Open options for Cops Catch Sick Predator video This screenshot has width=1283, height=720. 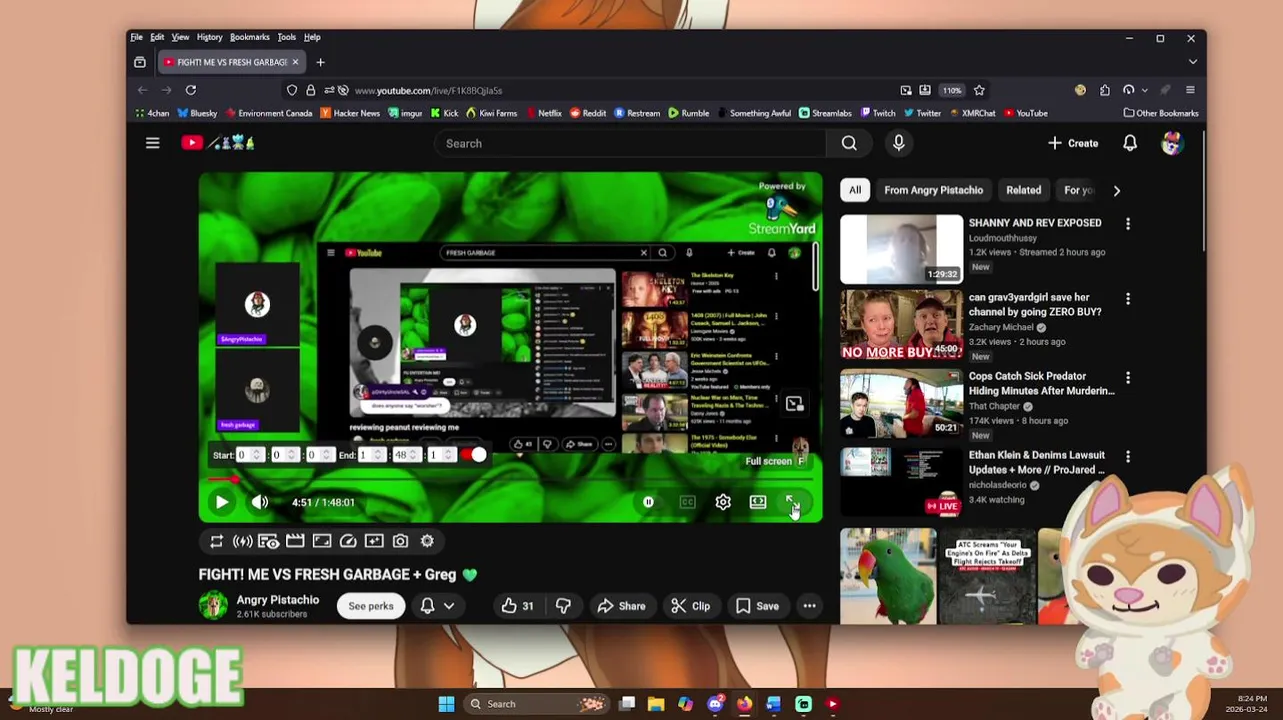pos(1128,378)
